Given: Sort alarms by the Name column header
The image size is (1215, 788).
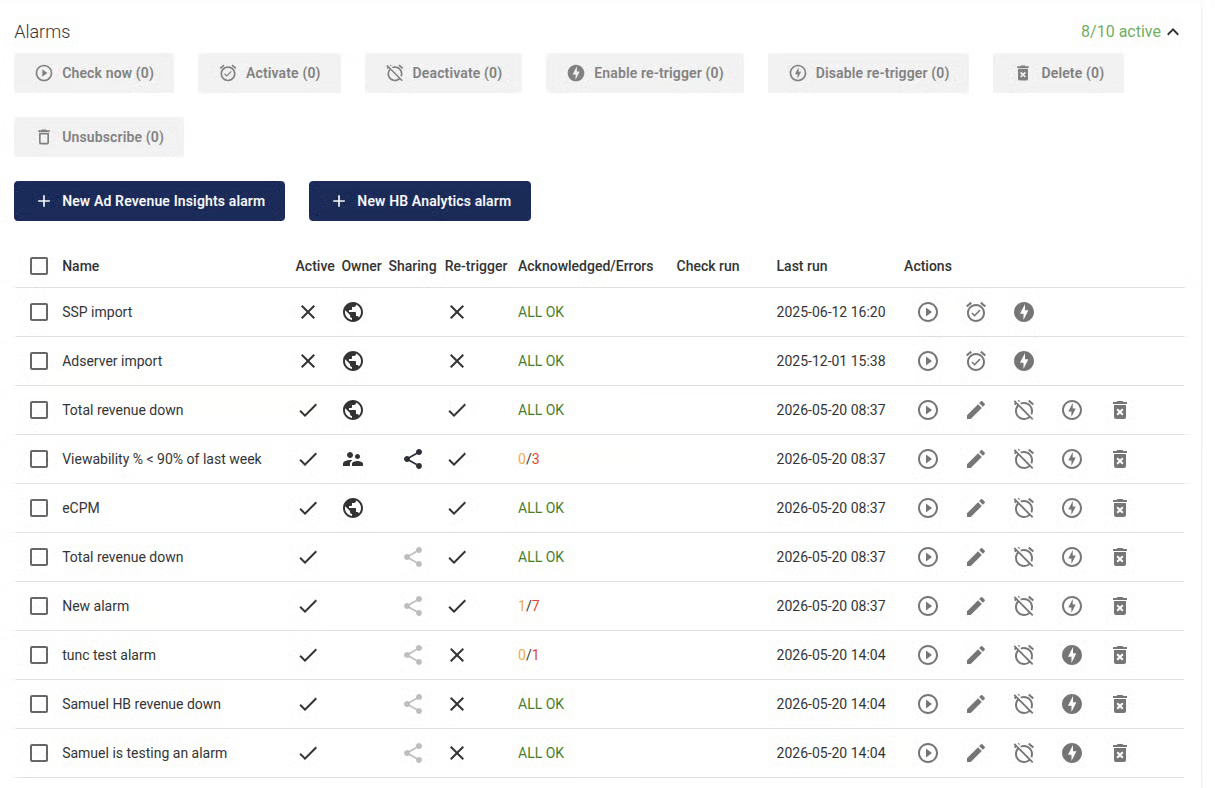Looking at the screenshot, I should coord(81,266).
